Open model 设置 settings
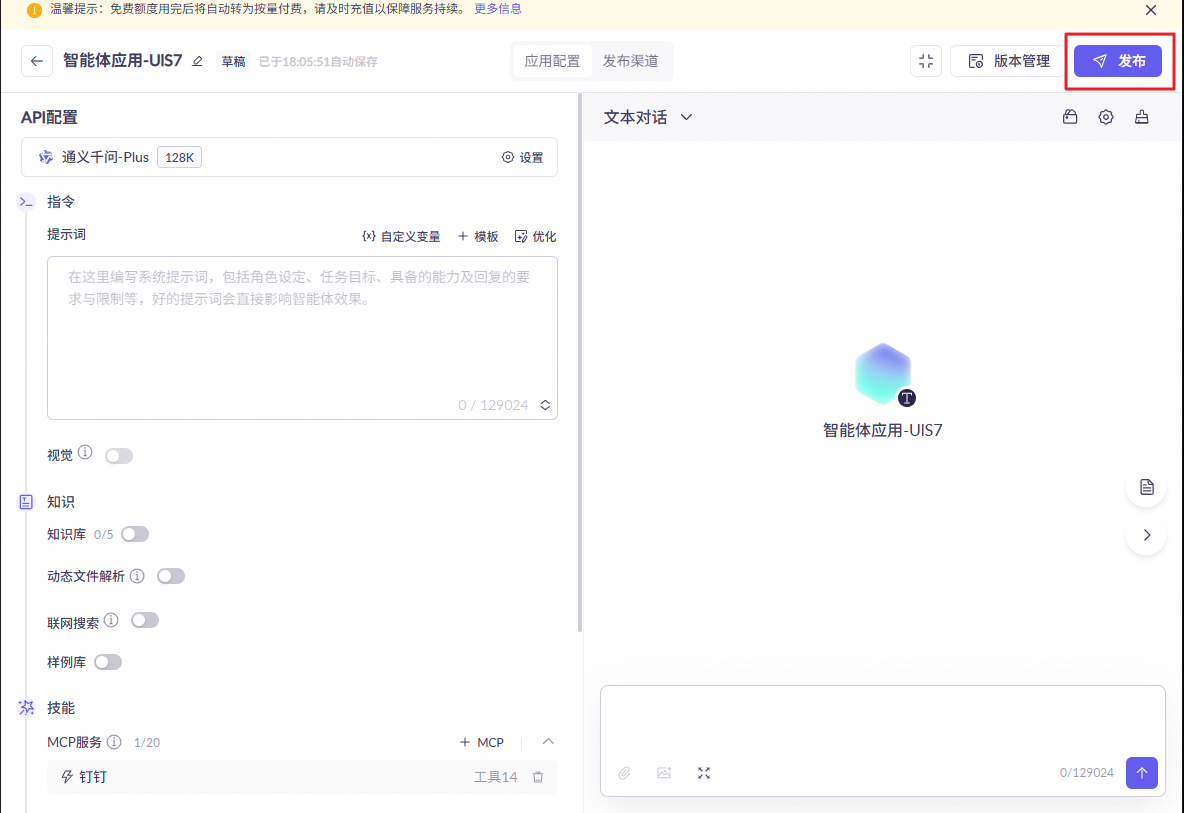1184x813 pixels. point(523,157)
